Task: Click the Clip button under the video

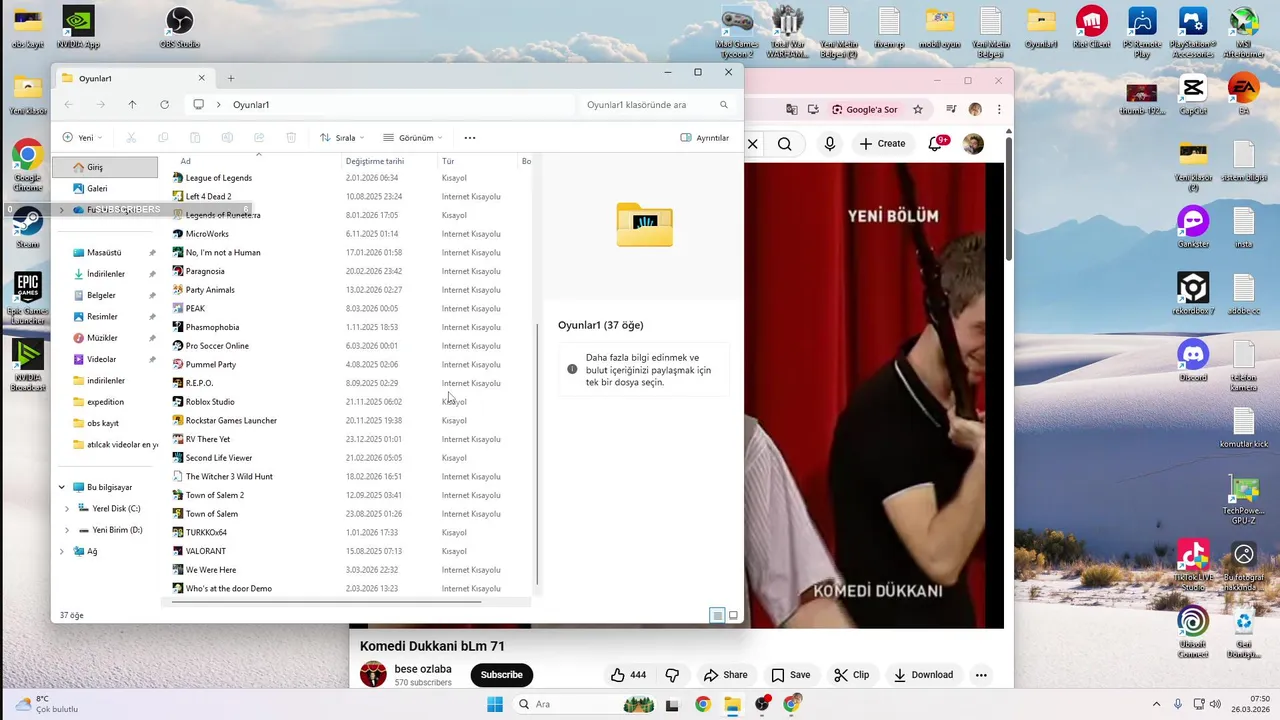Action: pyautogui.click(x=852, y=675)
